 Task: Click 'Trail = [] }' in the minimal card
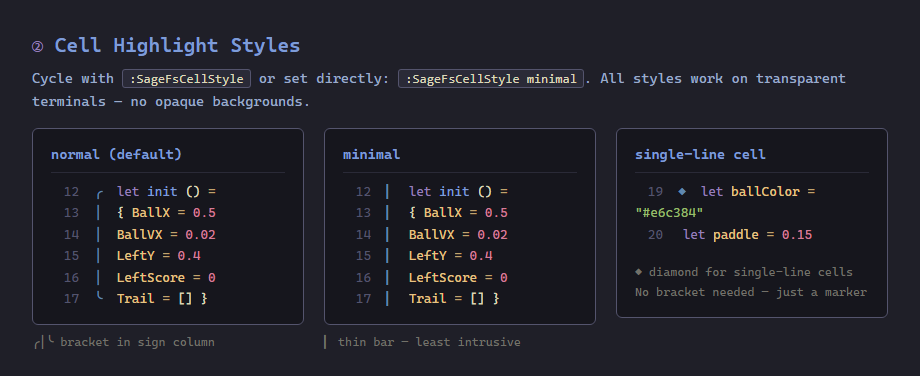tap(454, 299)
